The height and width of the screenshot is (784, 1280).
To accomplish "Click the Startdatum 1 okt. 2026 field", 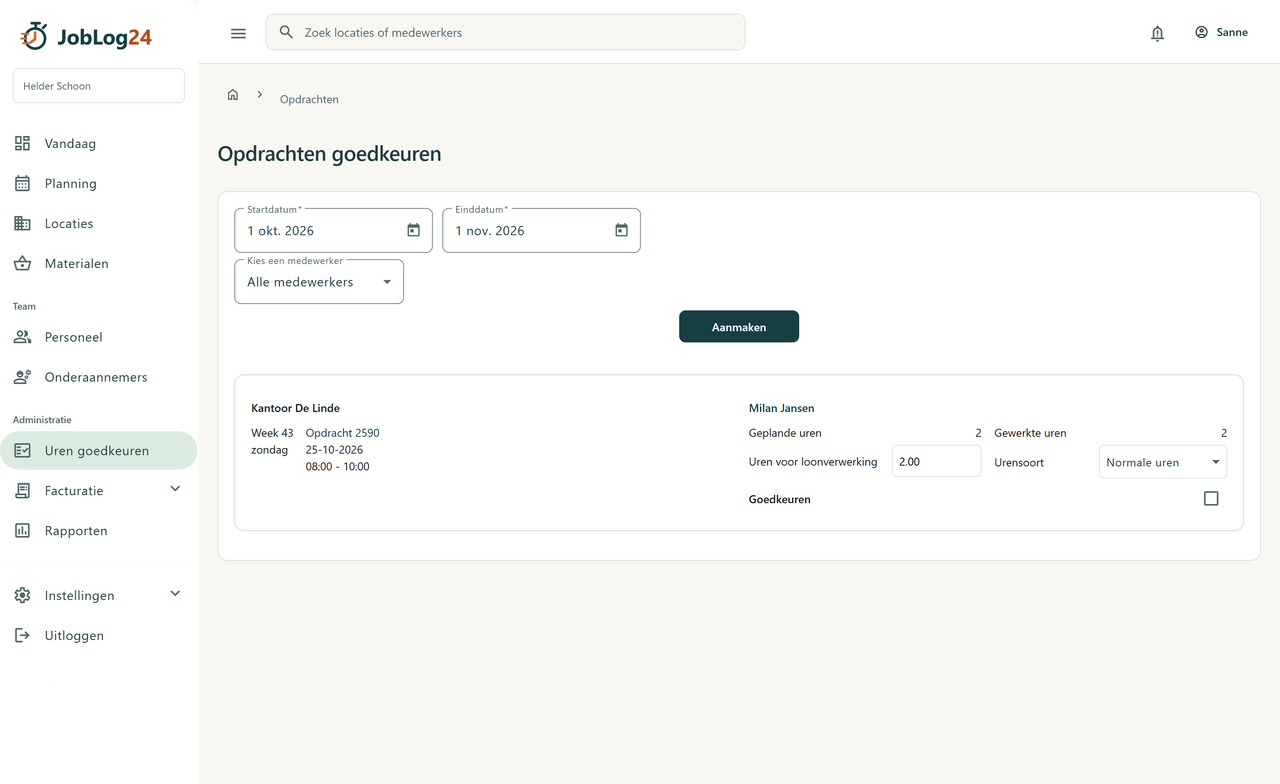I will (x=333, y=230).
